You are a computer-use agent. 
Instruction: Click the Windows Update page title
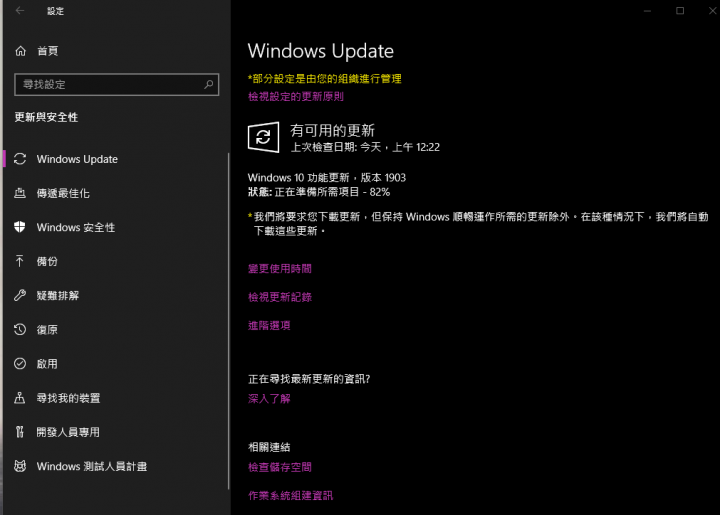click(321, 51)
